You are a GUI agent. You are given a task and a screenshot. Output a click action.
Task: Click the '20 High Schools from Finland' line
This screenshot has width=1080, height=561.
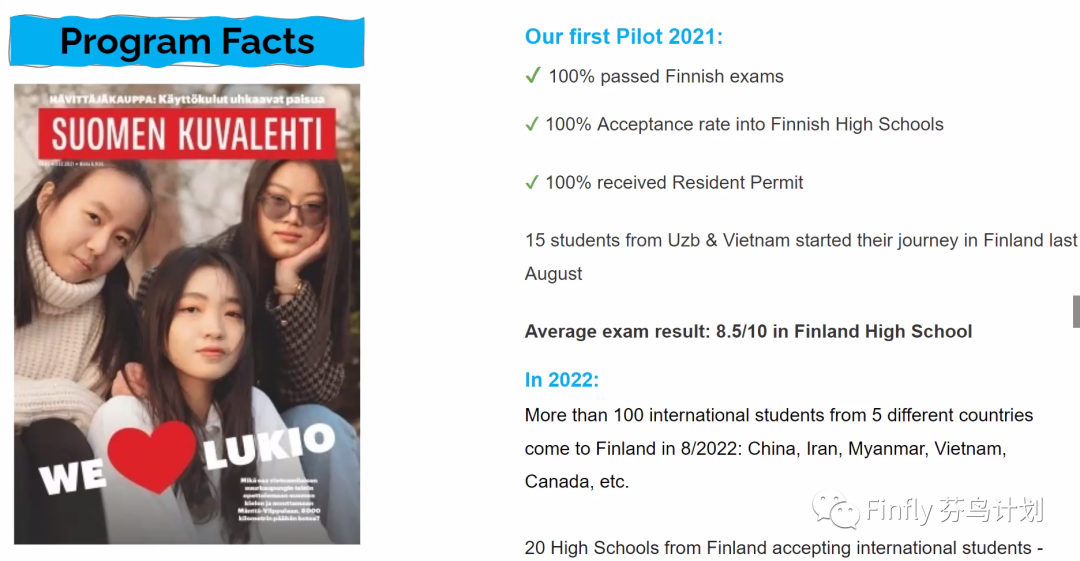pos(784,548)
